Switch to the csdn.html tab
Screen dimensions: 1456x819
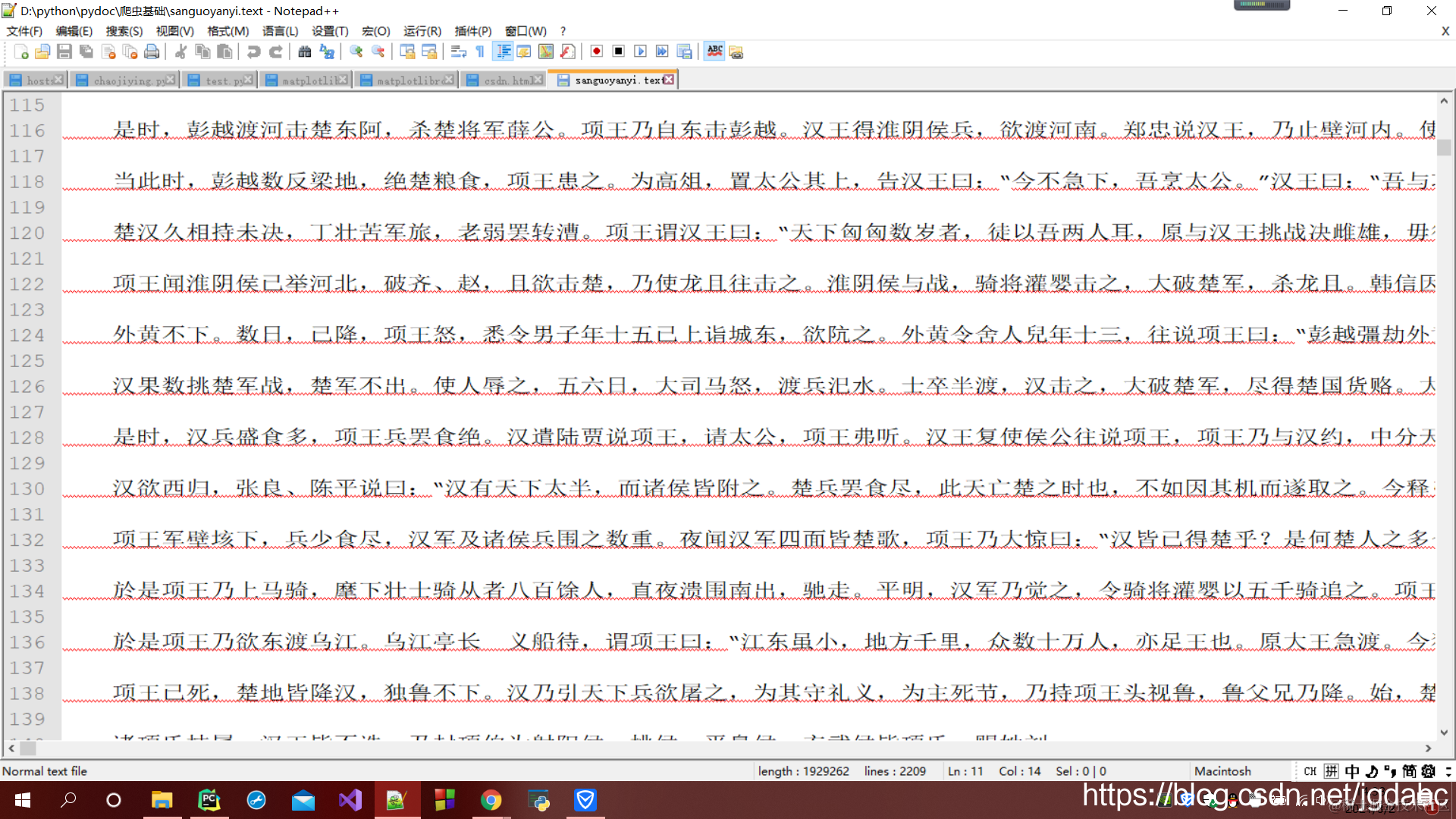click(x=506, y=80)
